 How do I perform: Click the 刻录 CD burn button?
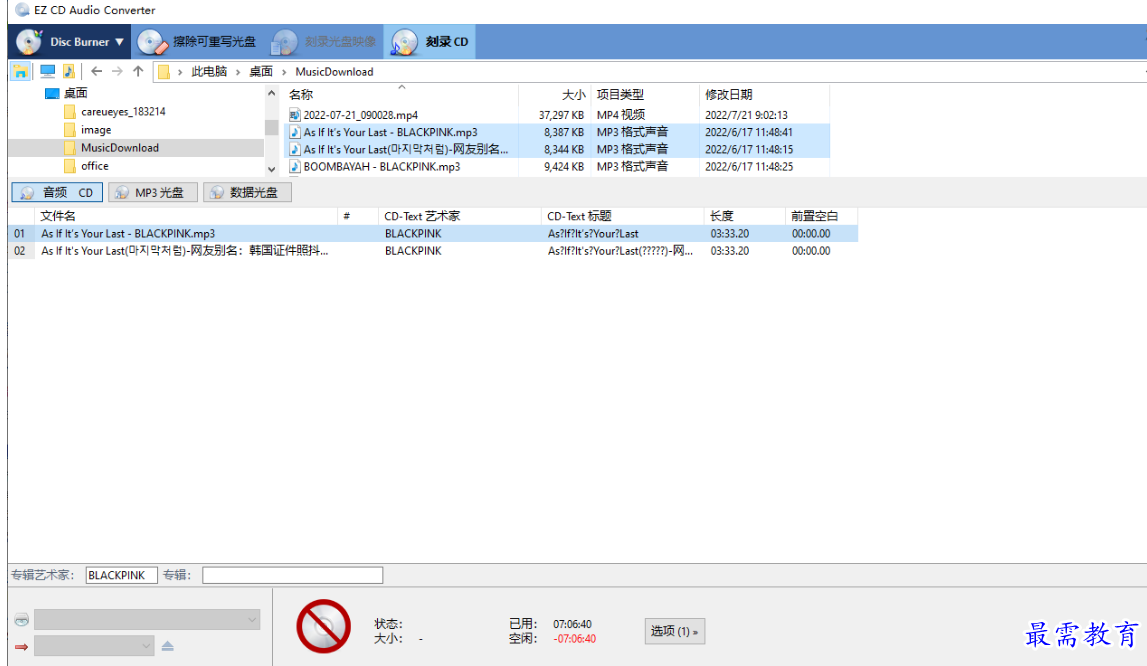[429, 42]
